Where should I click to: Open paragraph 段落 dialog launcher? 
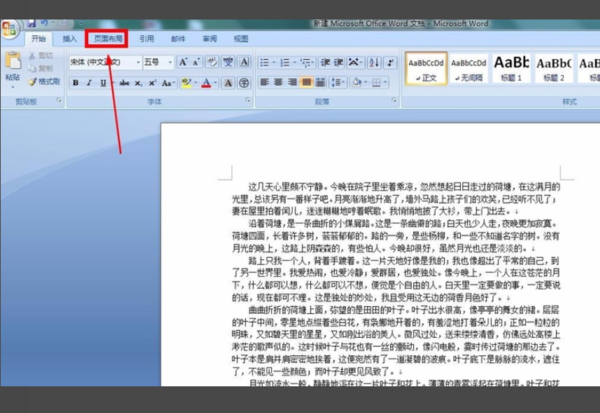pyautogui.click(x=394, y=100)
